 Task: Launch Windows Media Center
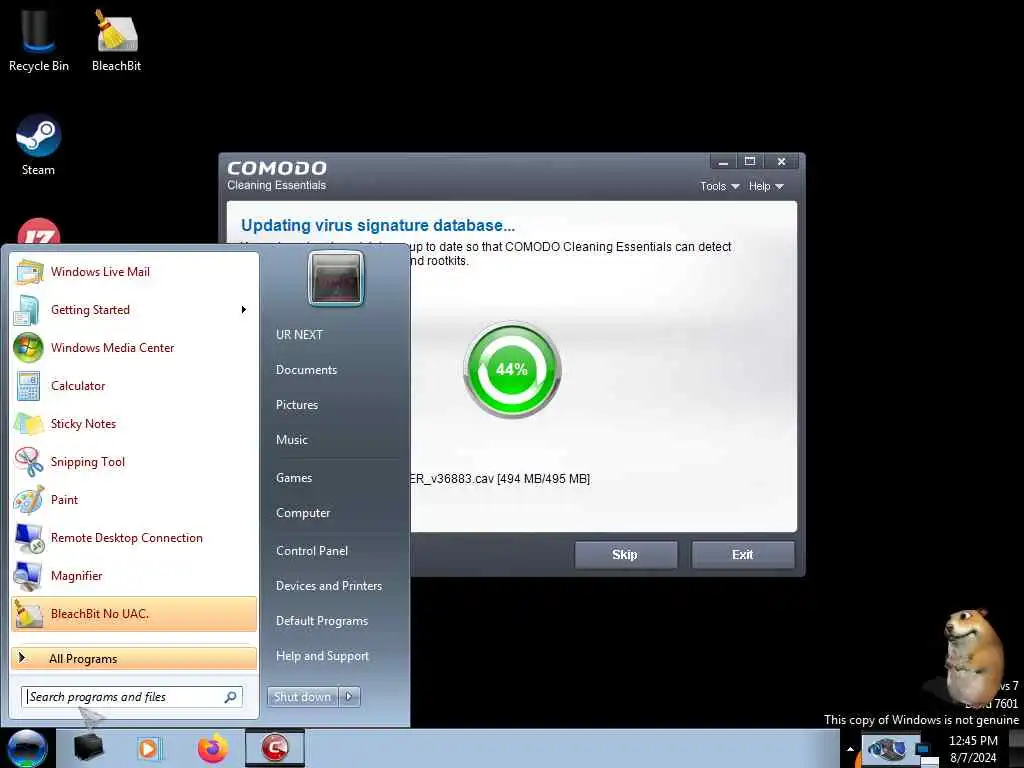[x=134, y=347]
